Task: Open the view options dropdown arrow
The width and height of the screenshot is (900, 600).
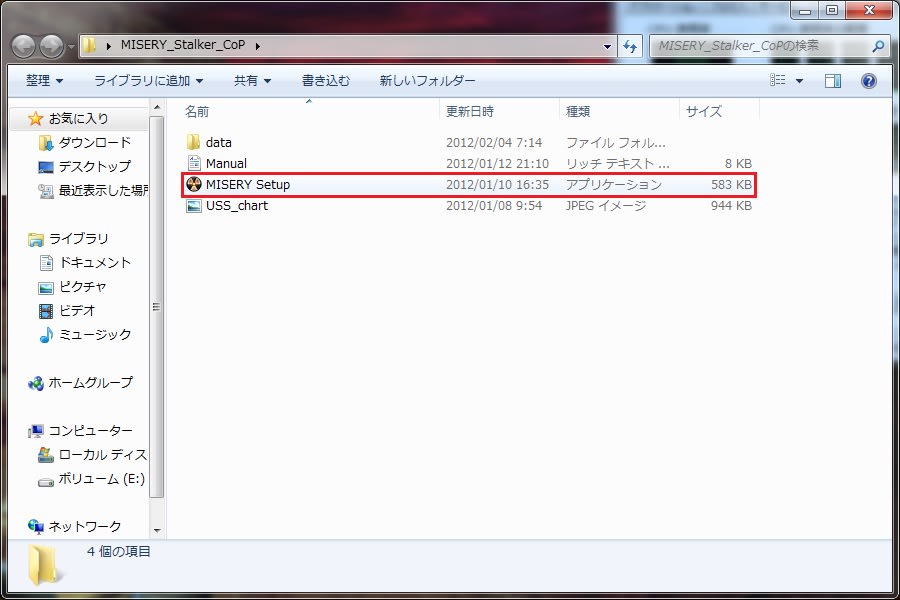Action: pos(799,81)
